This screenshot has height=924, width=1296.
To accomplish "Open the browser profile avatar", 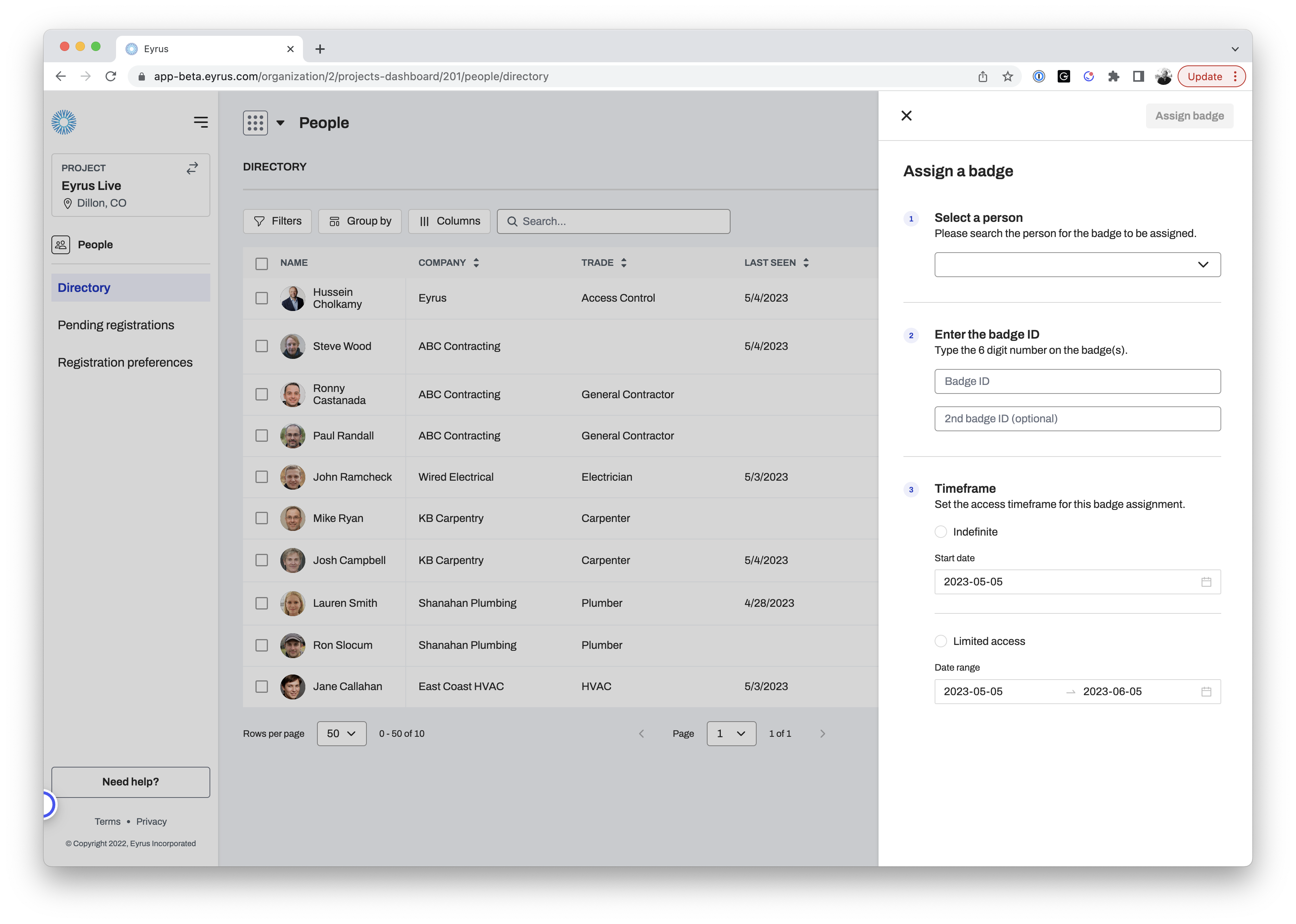I will [1163, 76].
